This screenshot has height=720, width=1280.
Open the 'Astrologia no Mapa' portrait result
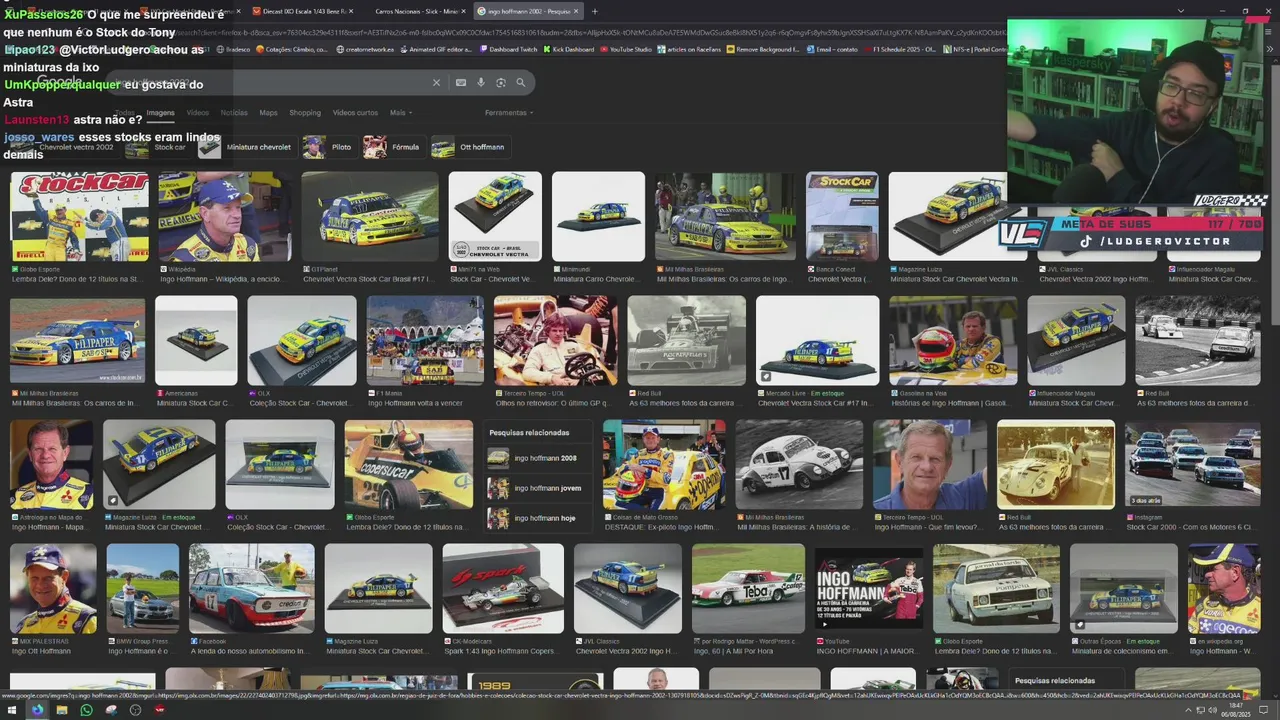(x=51, y=465)
